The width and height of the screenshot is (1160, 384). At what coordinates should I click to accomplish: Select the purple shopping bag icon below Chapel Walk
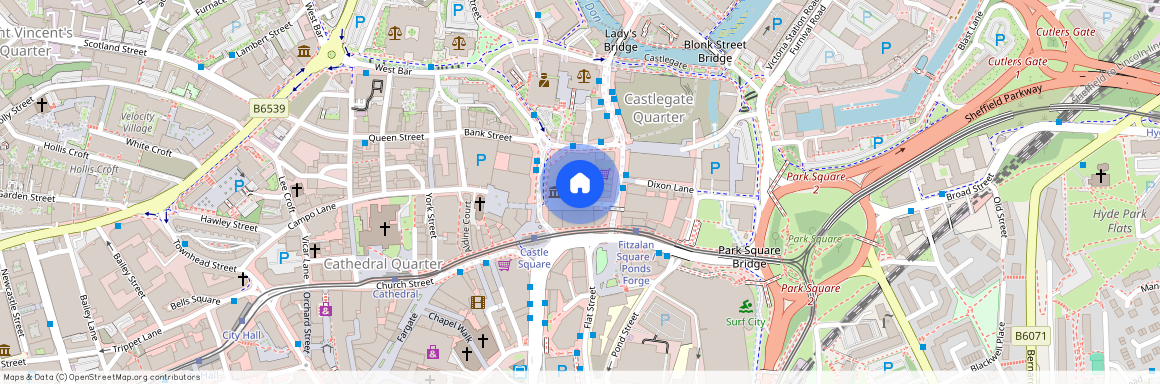[433, 352]
